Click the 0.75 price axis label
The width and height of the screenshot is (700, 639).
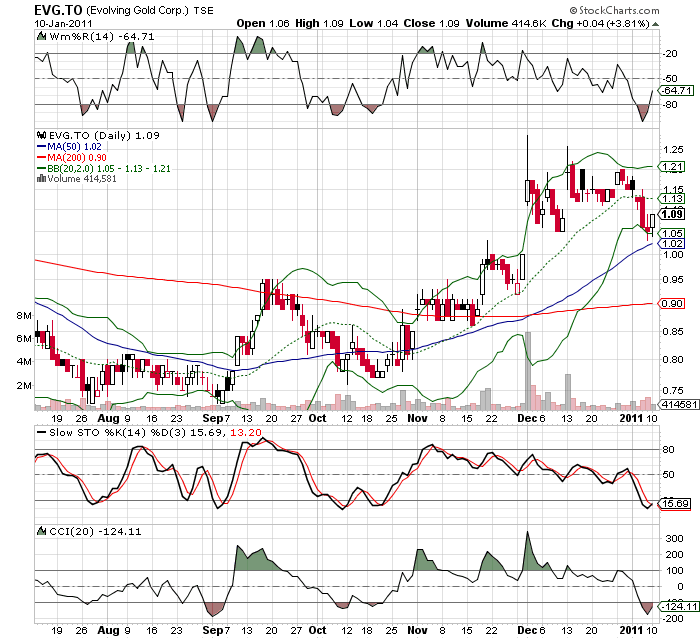(x=673, y=390)
